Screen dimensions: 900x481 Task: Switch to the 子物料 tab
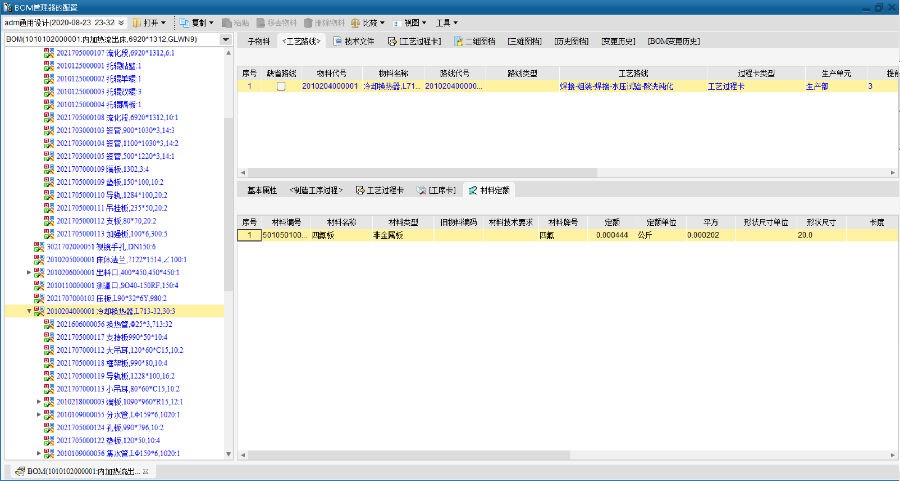click(x=259, y=41)
